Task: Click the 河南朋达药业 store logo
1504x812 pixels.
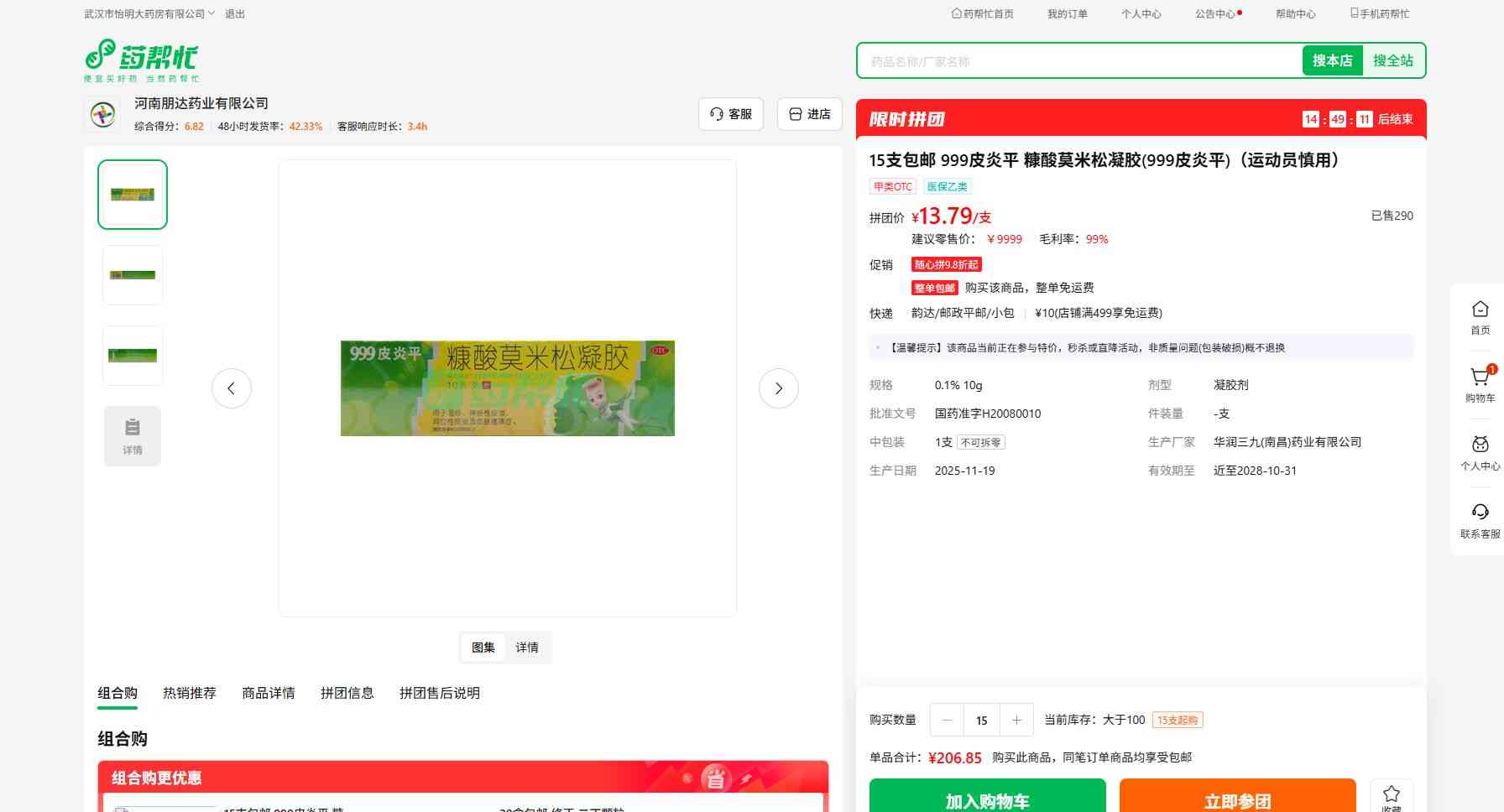Action: [103, 114]
